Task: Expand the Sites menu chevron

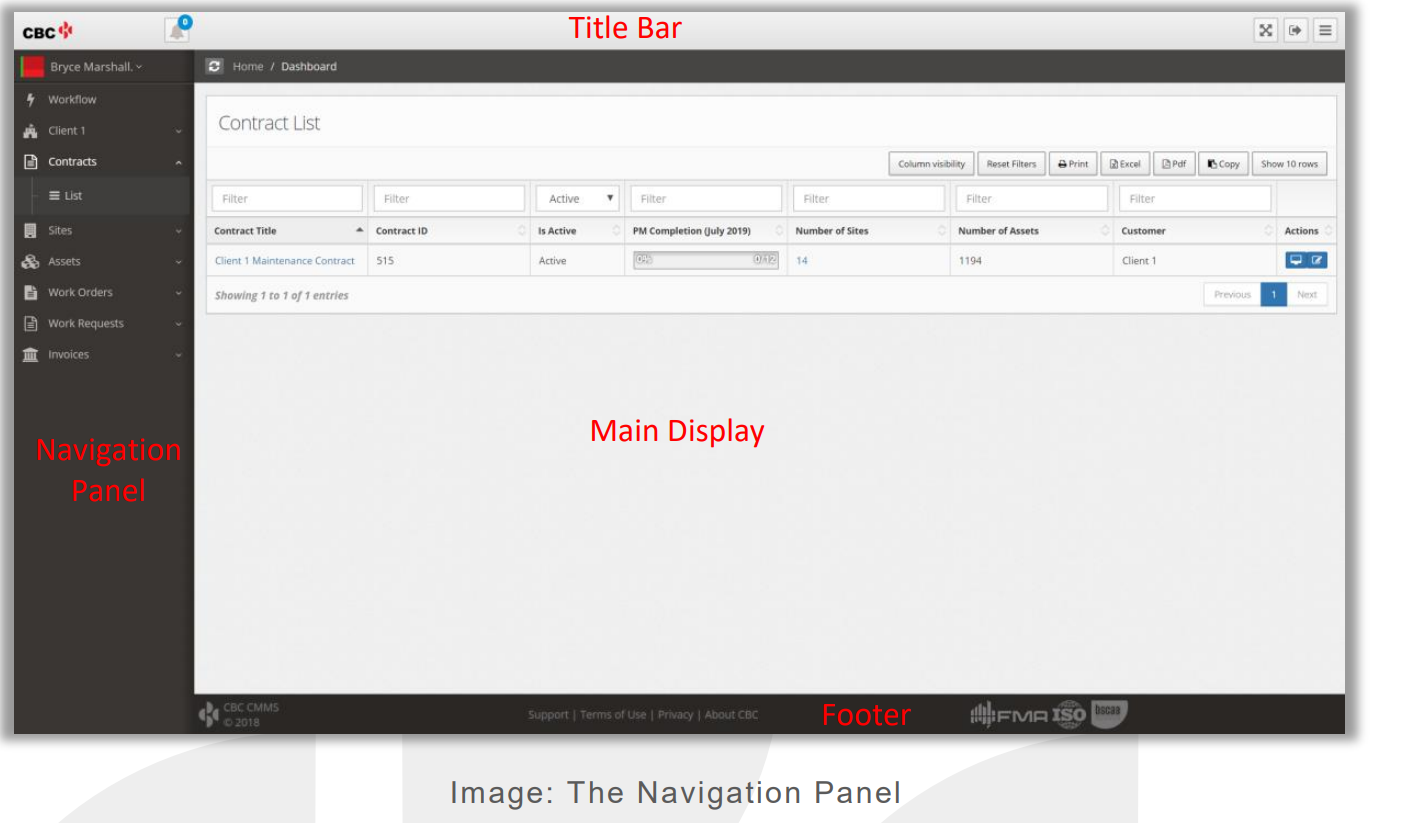Action: coord(178,231)
